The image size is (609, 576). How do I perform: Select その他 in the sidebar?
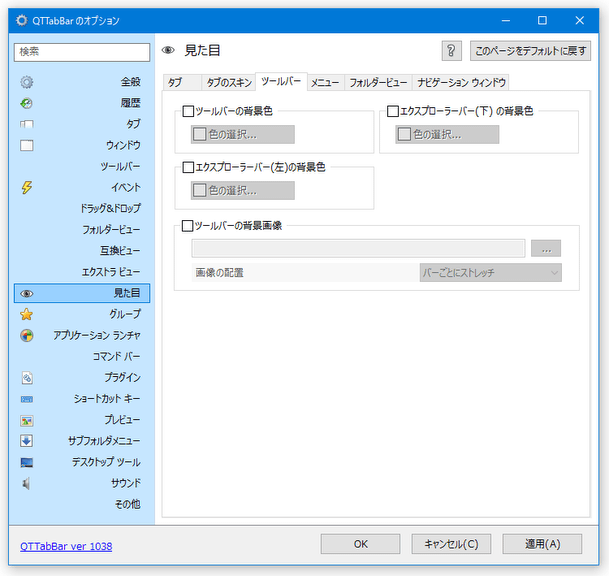click(82, 504)
